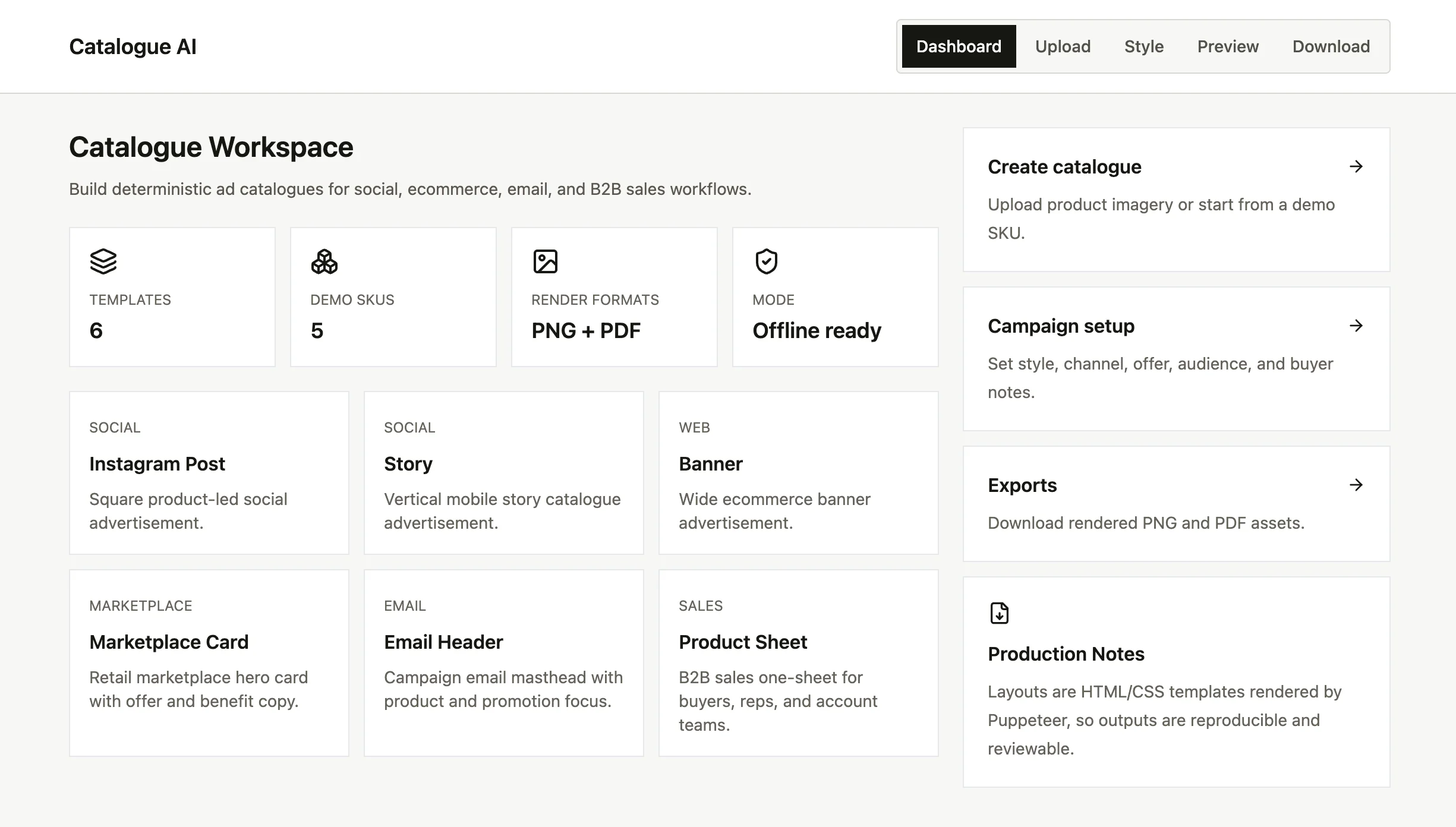The image size is (1456, 827).
Task: Click 'Download rendered PNG and PDF assets.' text
Action: 1146,523
